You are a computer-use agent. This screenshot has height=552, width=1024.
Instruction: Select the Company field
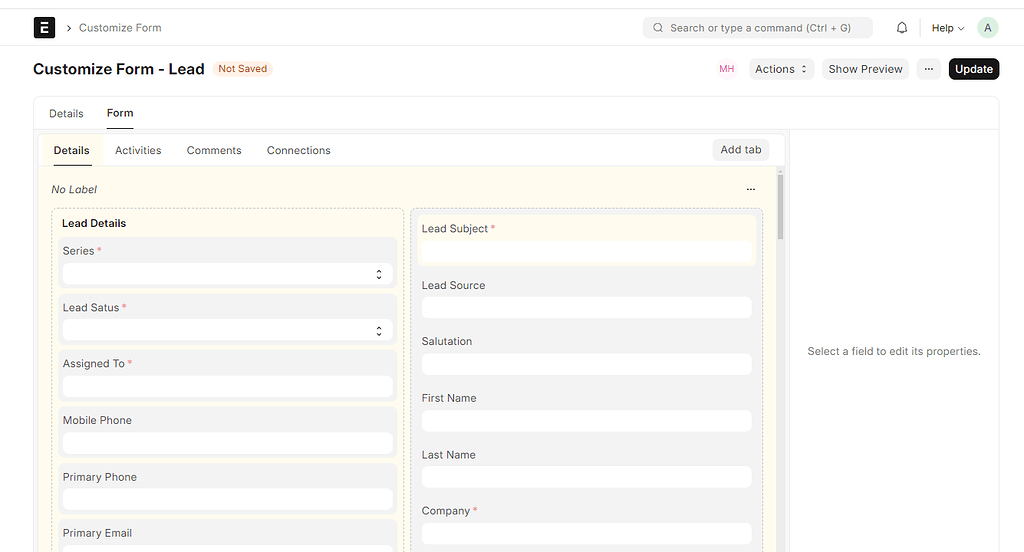586,524
